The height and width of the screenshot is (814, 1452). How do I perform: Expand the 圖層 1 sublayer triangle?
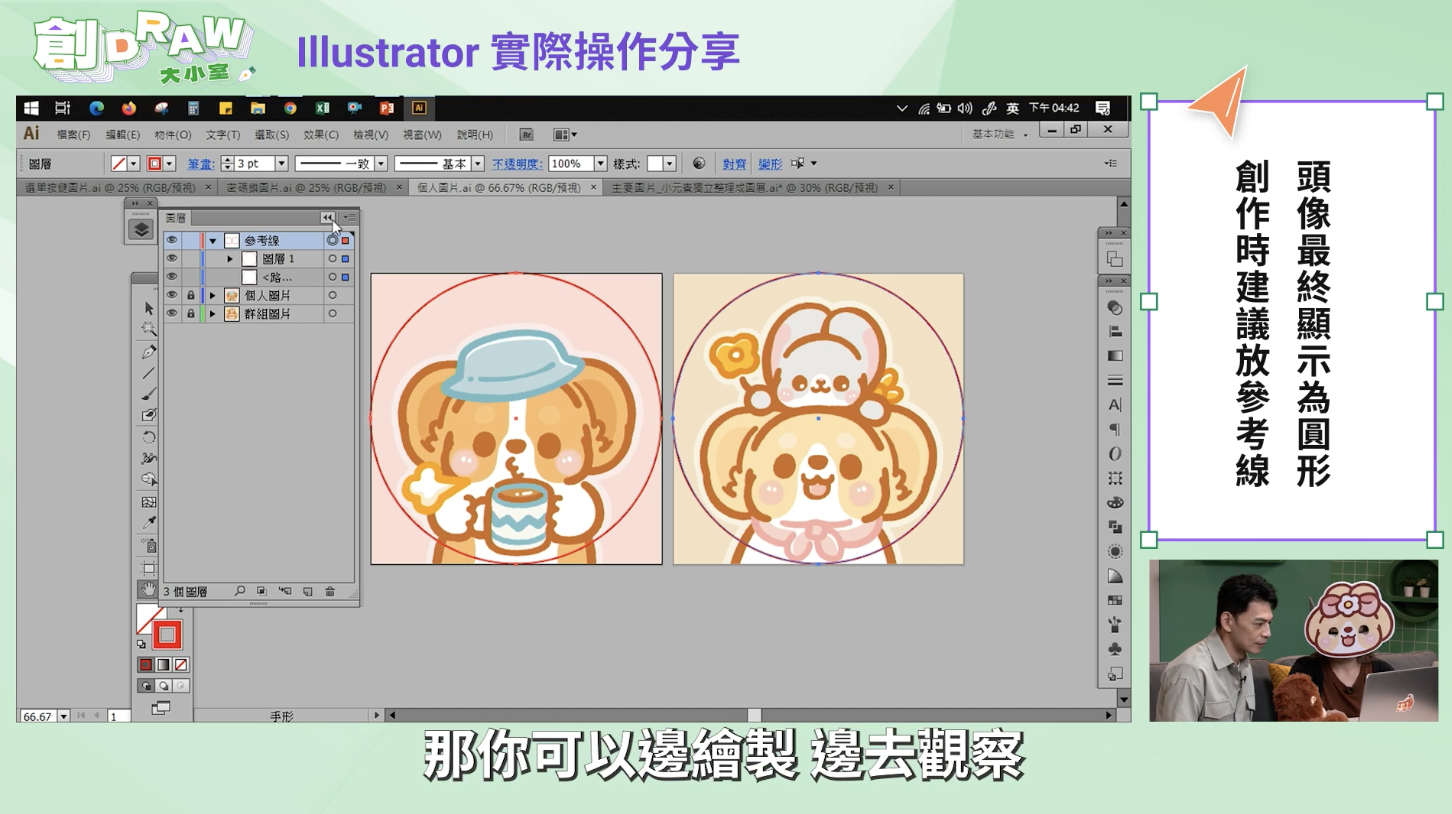231,259
